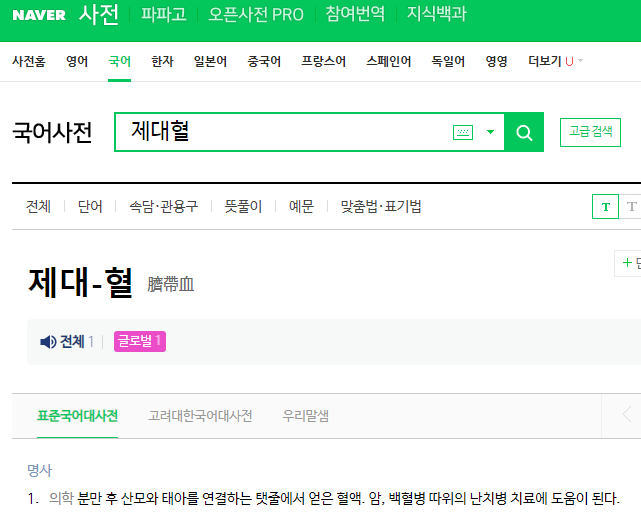The width and height of the screenshot is (641, 523).
Task: Switch to the 영어 dictionary tab
Action: (x=77, y=61)
